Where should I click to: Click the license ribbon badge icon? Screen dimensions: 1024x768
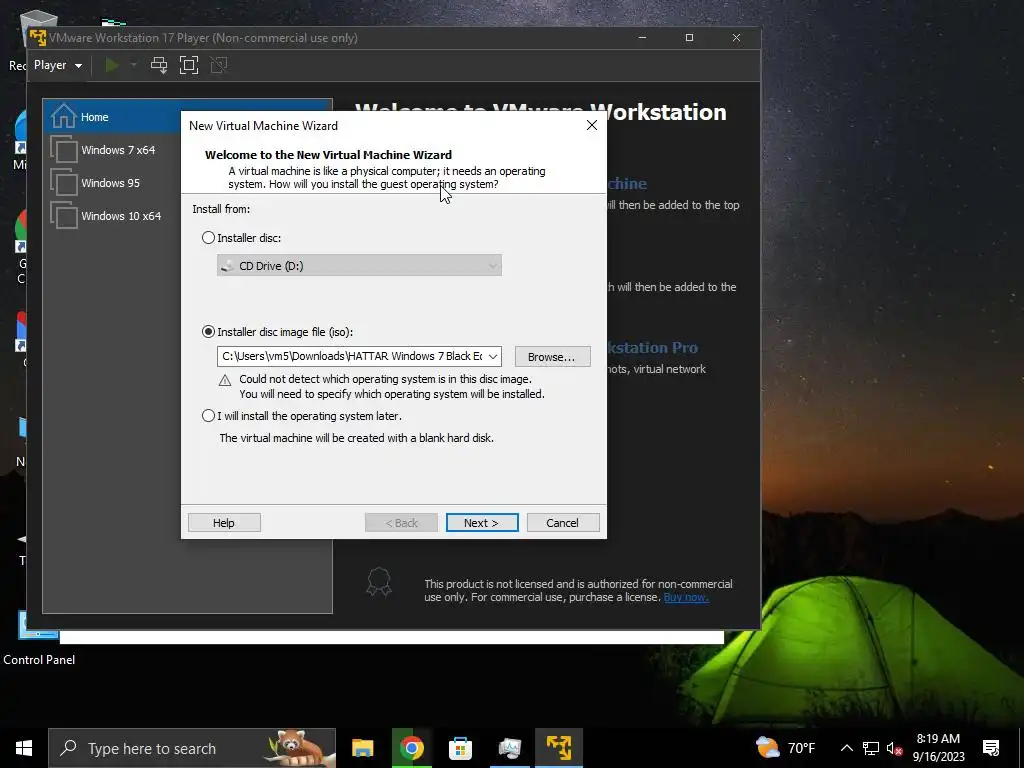[379, 582]
